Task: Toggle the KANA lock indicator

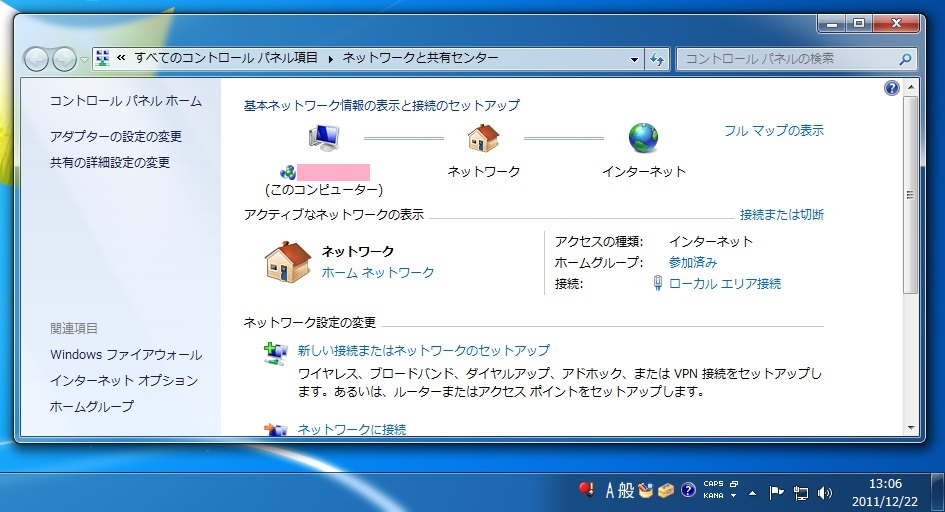Action: [x=713, y=496]
